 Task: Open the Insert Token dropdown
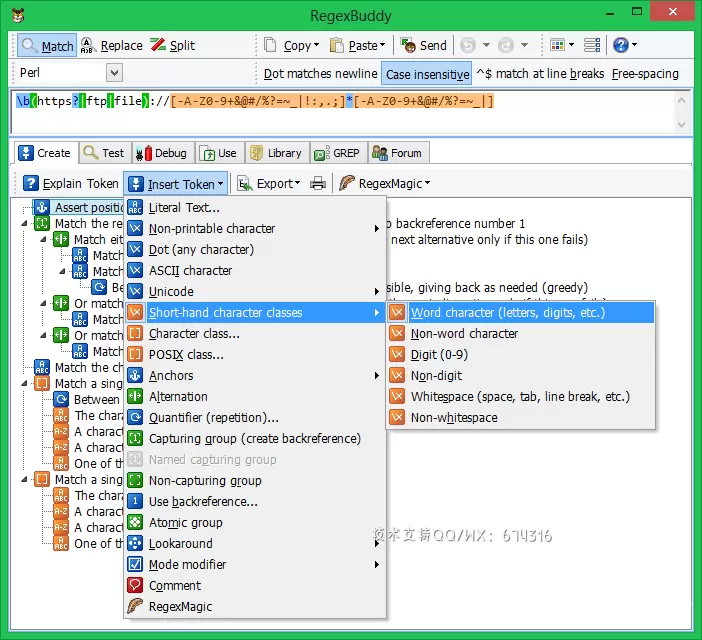point(176,184)
